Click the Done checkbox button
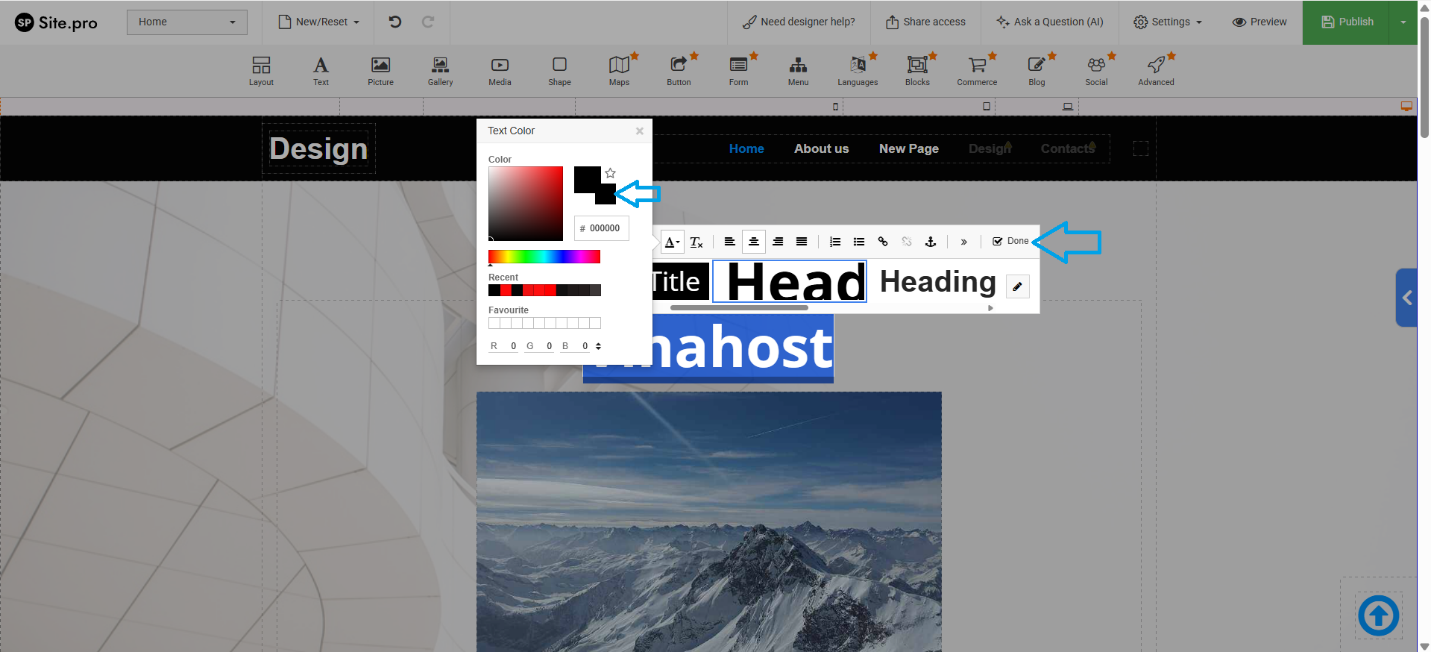This screenshot has width=1431, height=652. tap(1011, 241)
